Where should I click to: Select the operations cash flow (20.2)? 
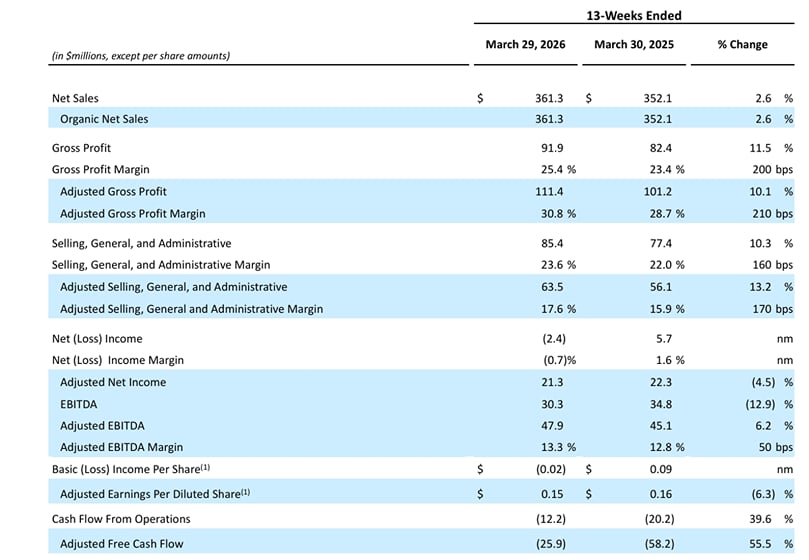(659, 519)
